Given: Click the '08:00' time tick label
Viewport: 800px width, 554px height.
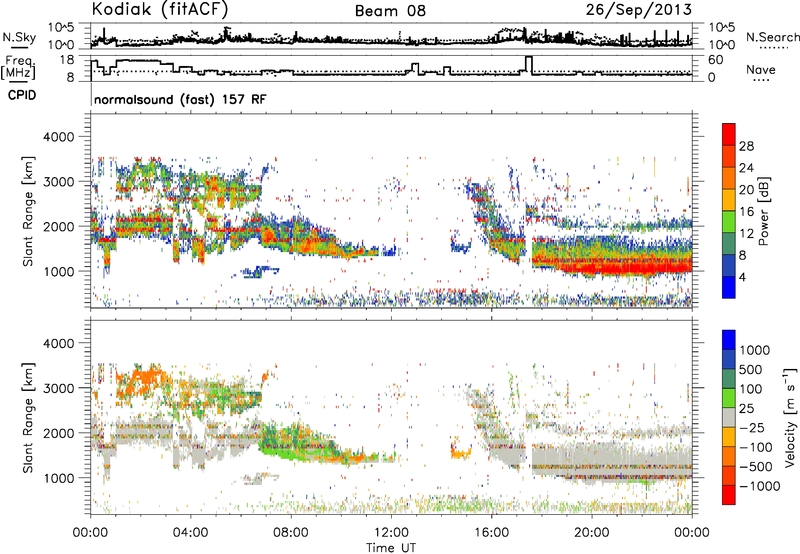Looking at the screenshot, I should tap(291, 533).
